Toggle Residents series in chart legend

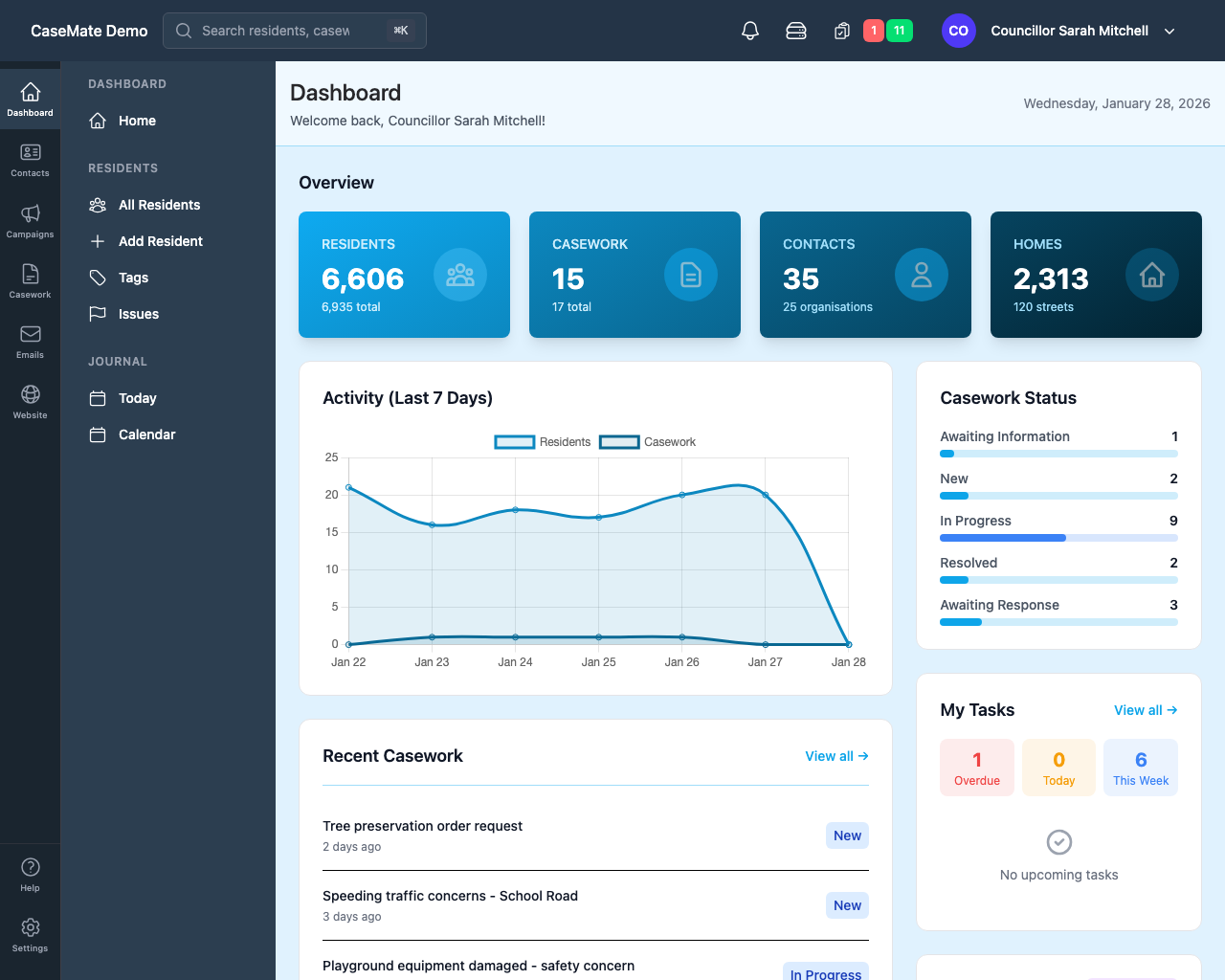tap(543, 442)
